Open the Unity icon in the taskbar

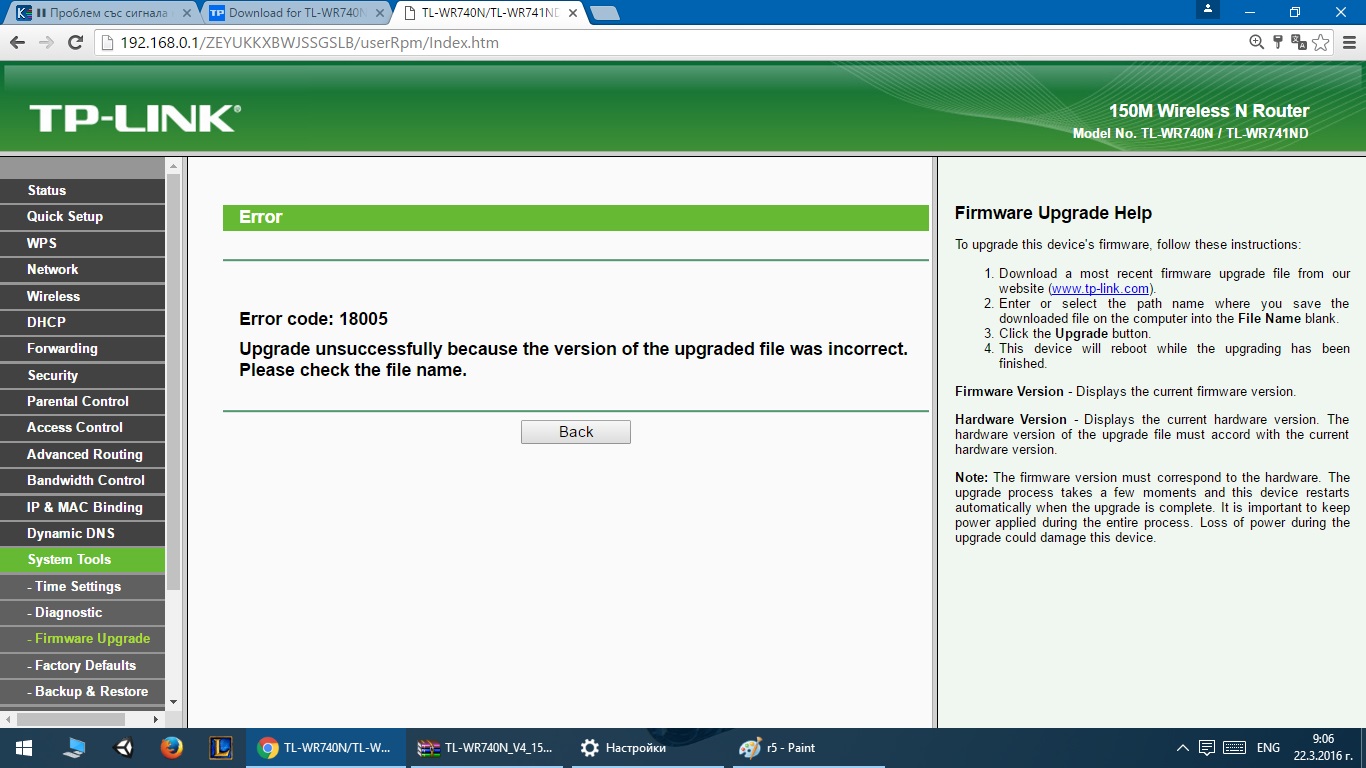coord(123,748)
